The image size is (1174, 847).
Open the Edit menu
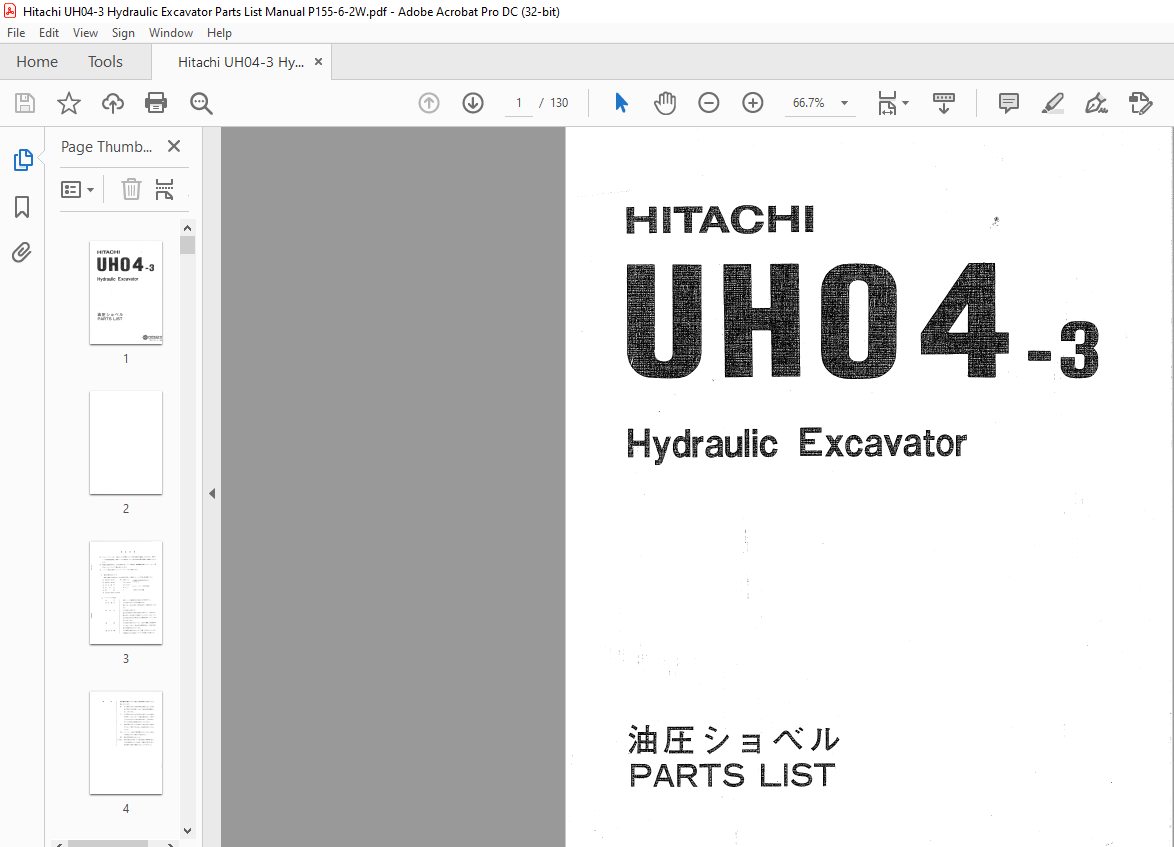pyautogui.click(x=49, y=33)
